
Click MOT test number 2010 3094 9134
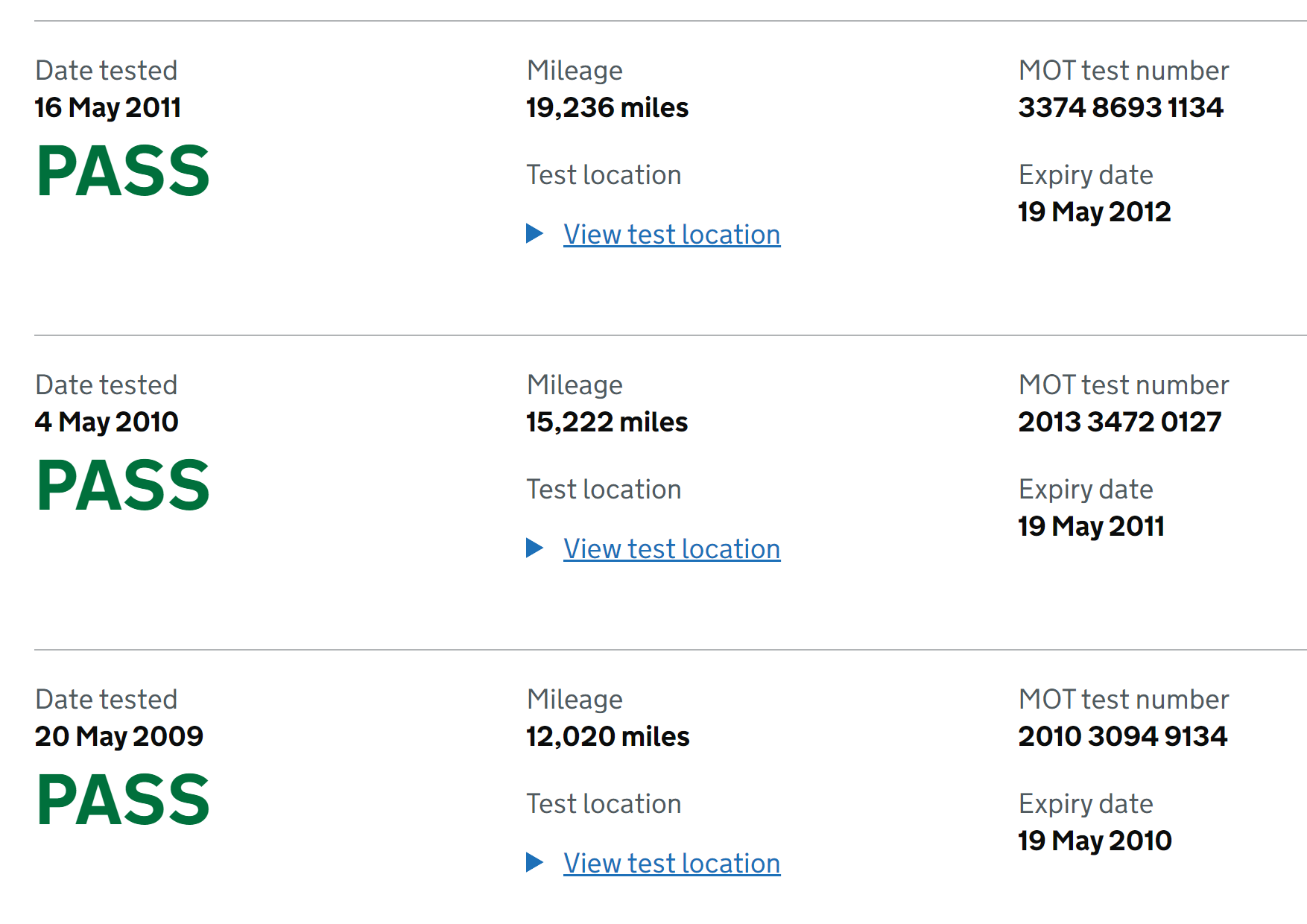[1122, 737]
